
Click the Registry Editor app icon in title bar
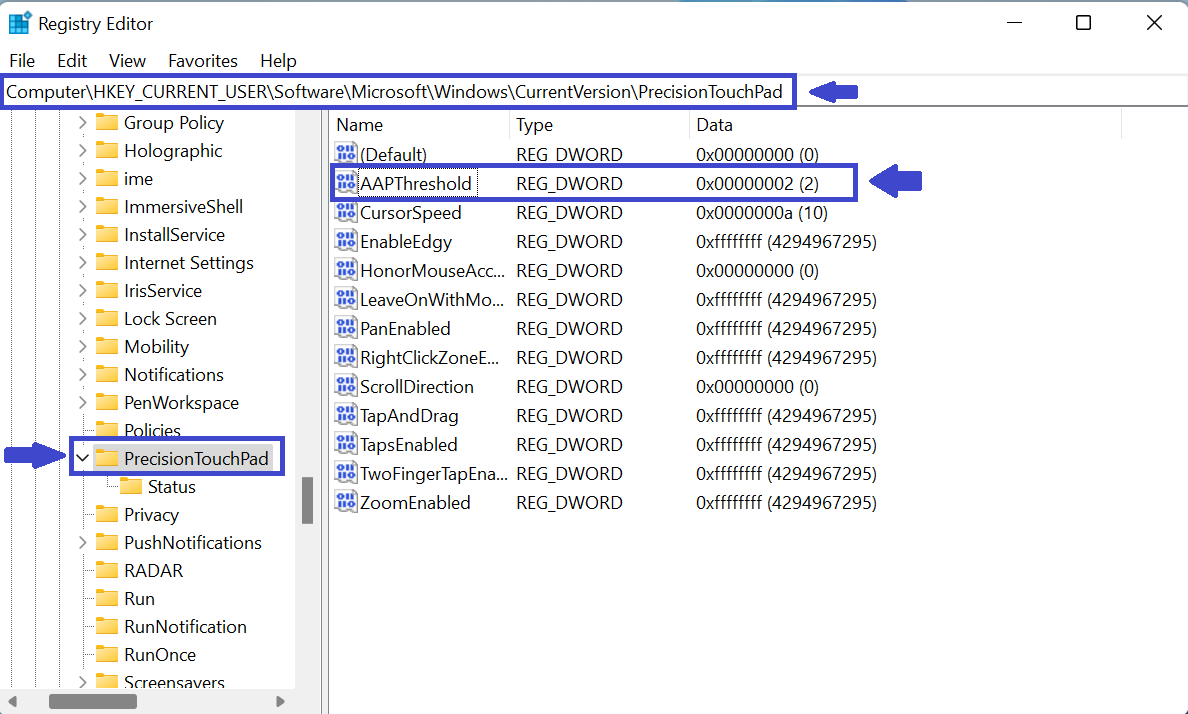click(19, 23)
